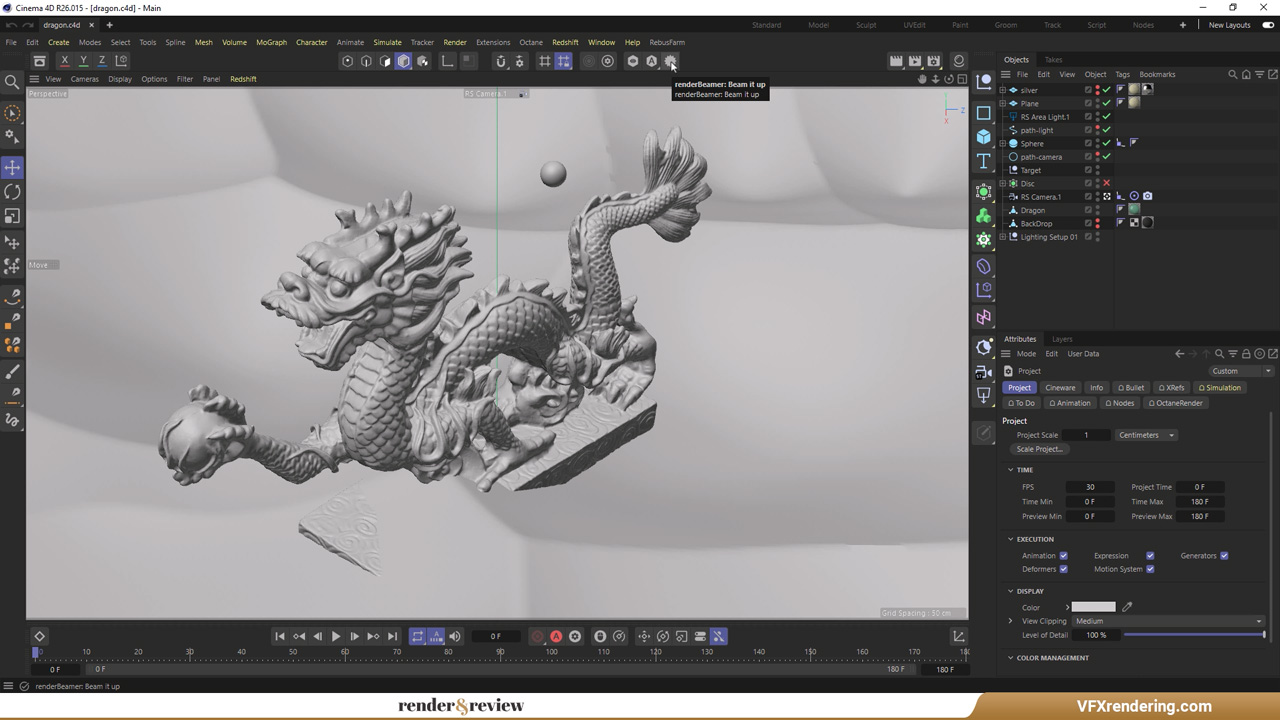1280x720 pixels.
Task: Select the Scale tool
Action: point(13,215)
